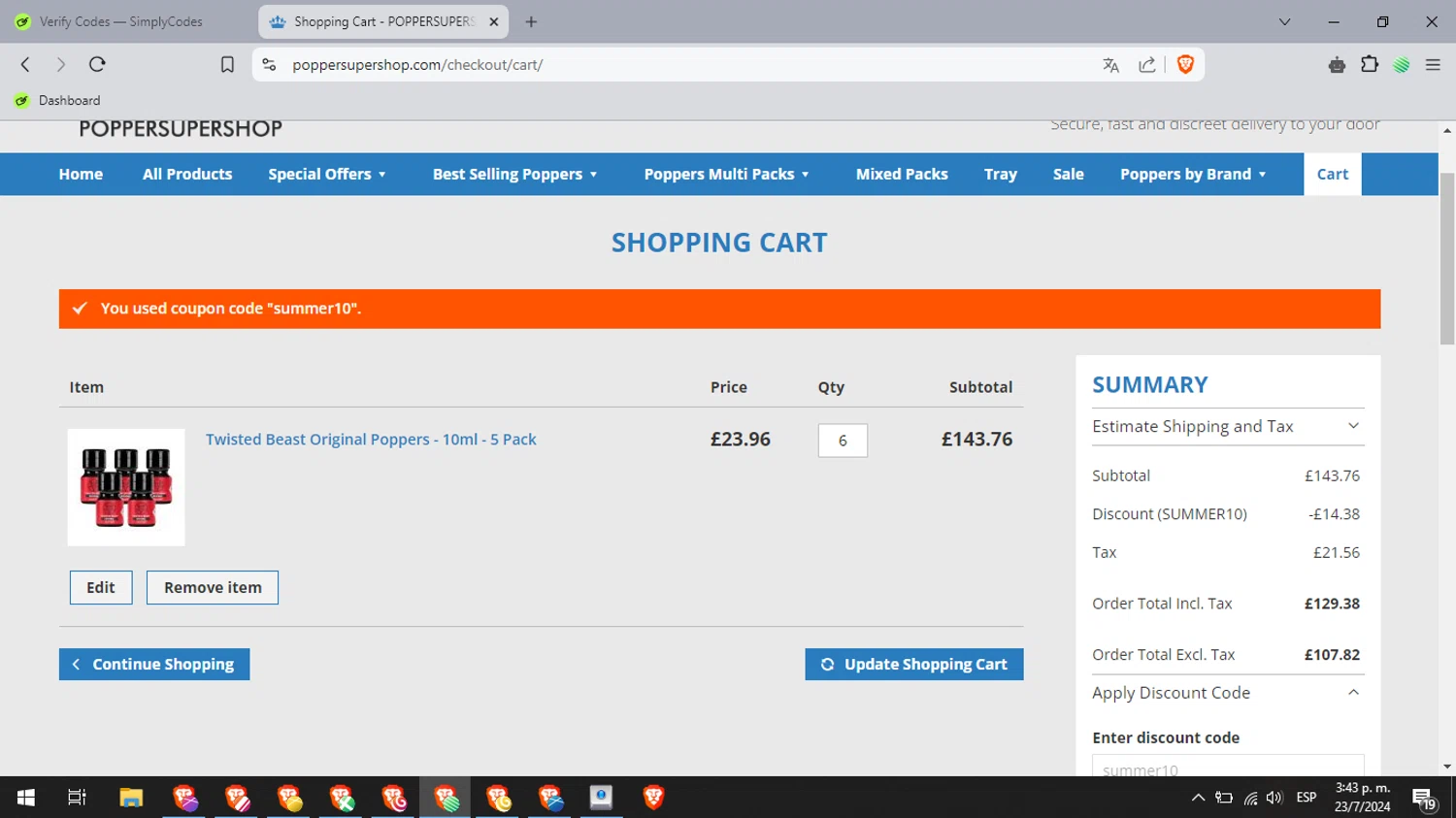Click the battery tray icon
The image size is (1456, 818).
pyautogui.click(x=1224, y=798)
